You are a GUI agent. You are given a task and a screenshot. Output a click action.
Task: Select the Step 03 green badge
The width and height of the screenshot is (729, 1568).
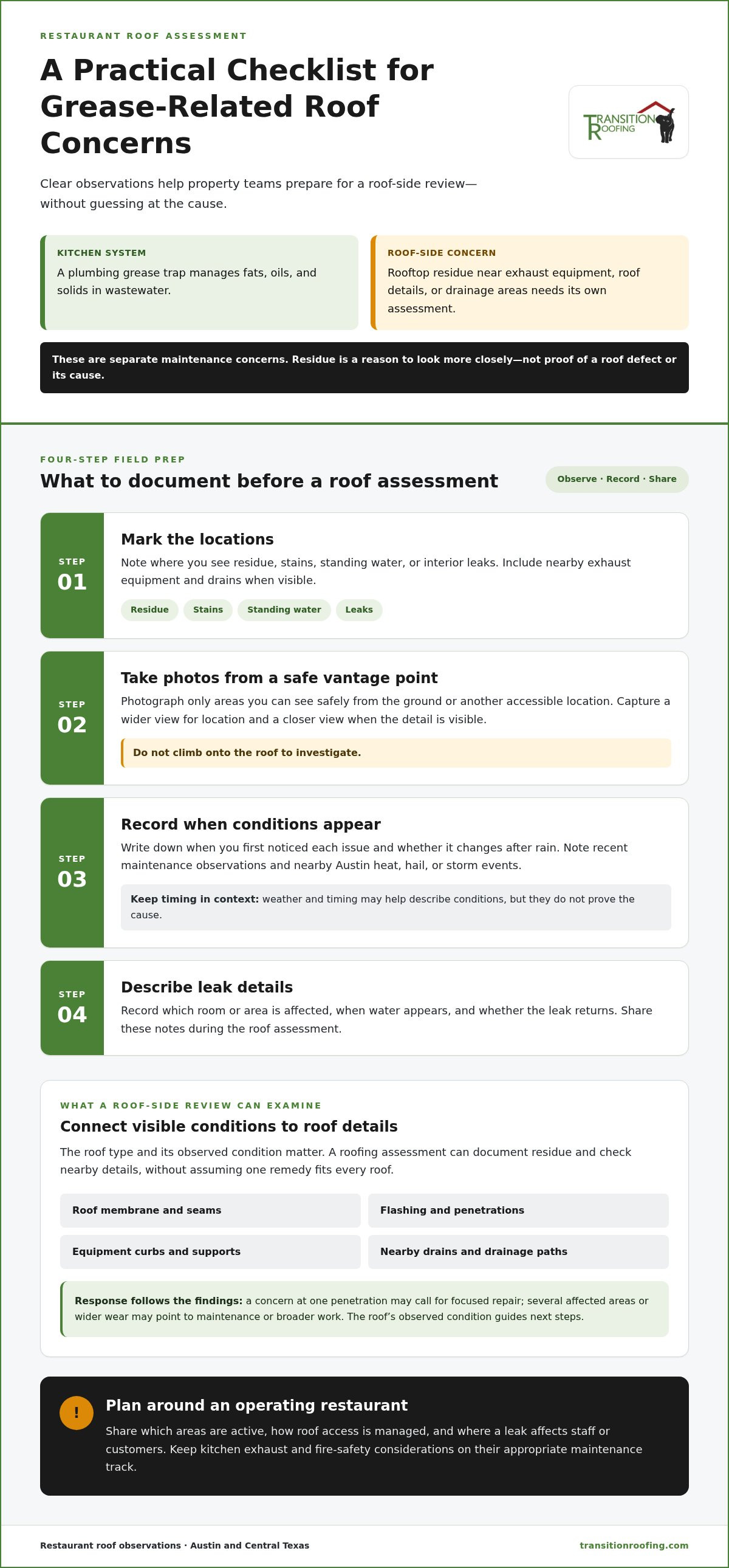72,873
